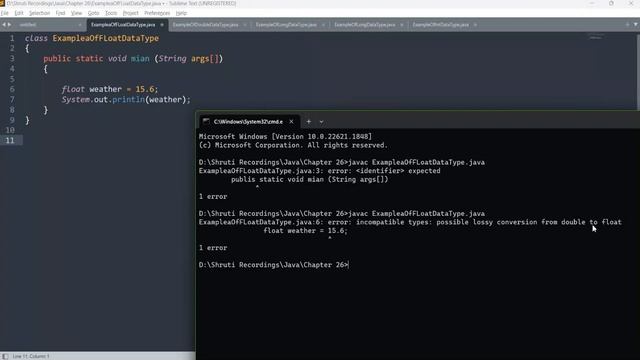This screenshot has height=360, width=640.
Task: Maximize the Sublime Text window
Action: [611, 3]
